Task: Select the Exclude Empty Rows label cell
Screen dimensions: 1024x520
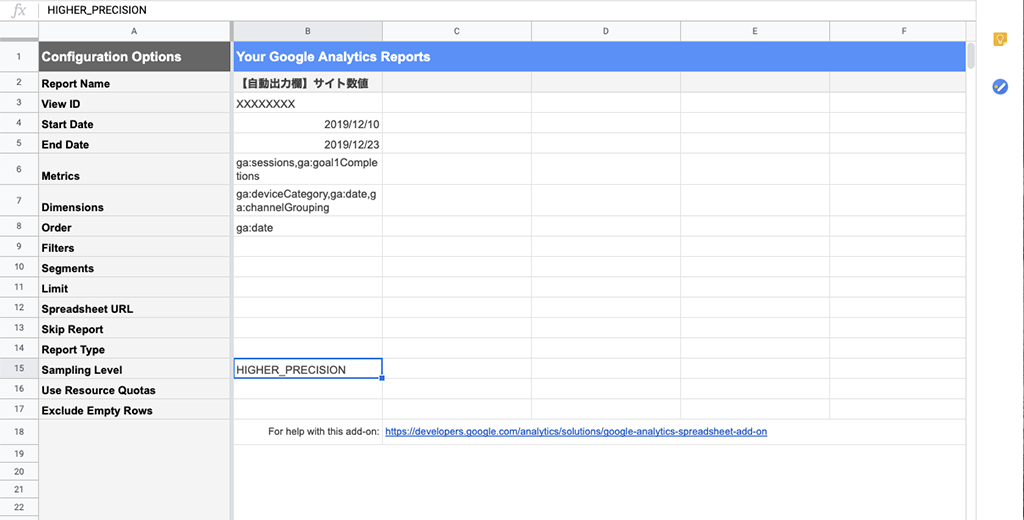Action: [x=135, y=409]
